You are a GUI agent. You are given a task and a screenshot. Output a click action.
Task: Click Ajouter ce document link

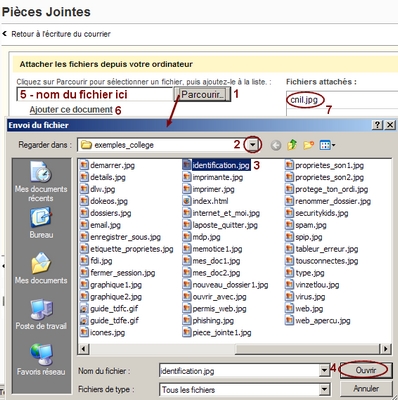click(x=71, y=110)
